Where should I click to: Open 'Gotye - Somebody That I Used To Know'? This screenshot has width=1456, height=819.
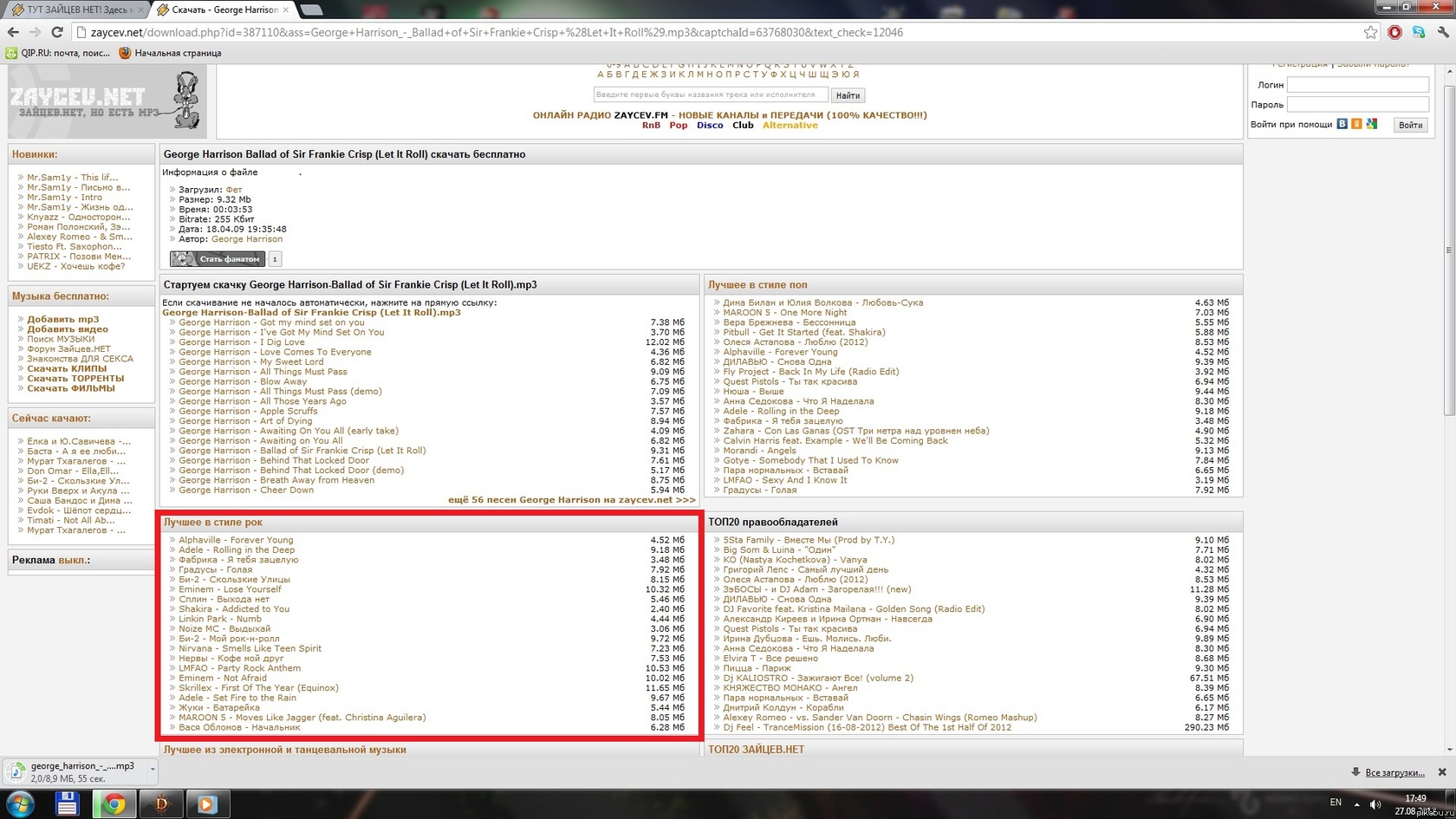[x=810, y=461]
